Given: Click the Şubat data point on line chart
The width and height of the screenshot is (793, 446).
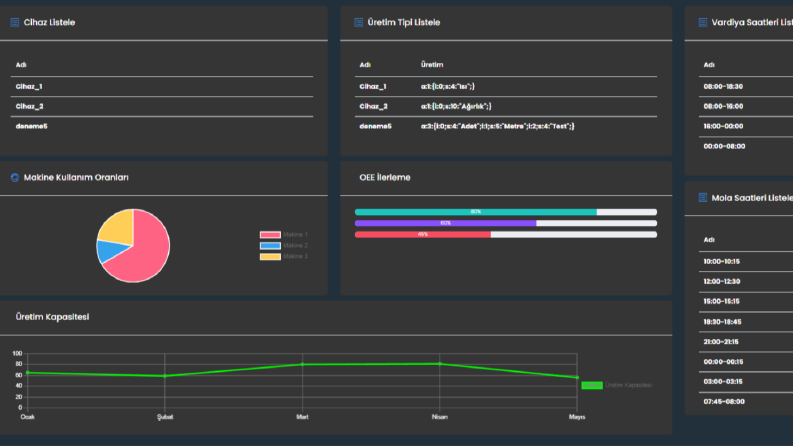Looking at the screenshot, I should click(165, 376).
